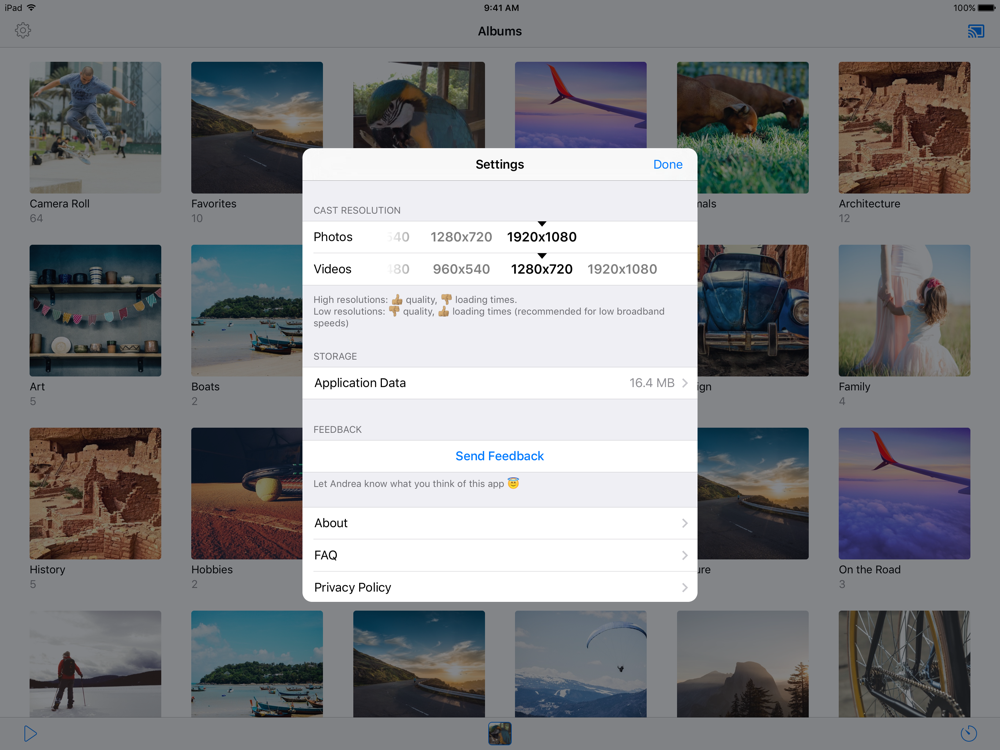Open the blue vintage car album thumbnail
The height and width of the screenshot is (750, 1000).
pyautogui.click(x=753, y=311)
